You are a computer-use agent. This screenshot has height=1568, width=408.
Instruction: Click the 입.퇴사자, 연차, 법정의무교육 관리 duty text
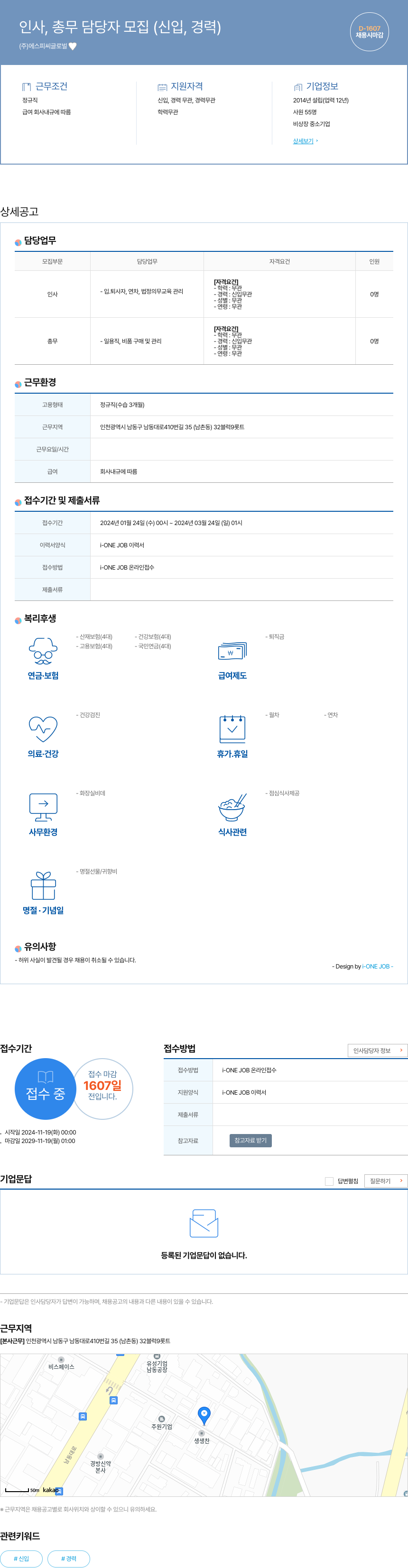[x=141, y=292]
